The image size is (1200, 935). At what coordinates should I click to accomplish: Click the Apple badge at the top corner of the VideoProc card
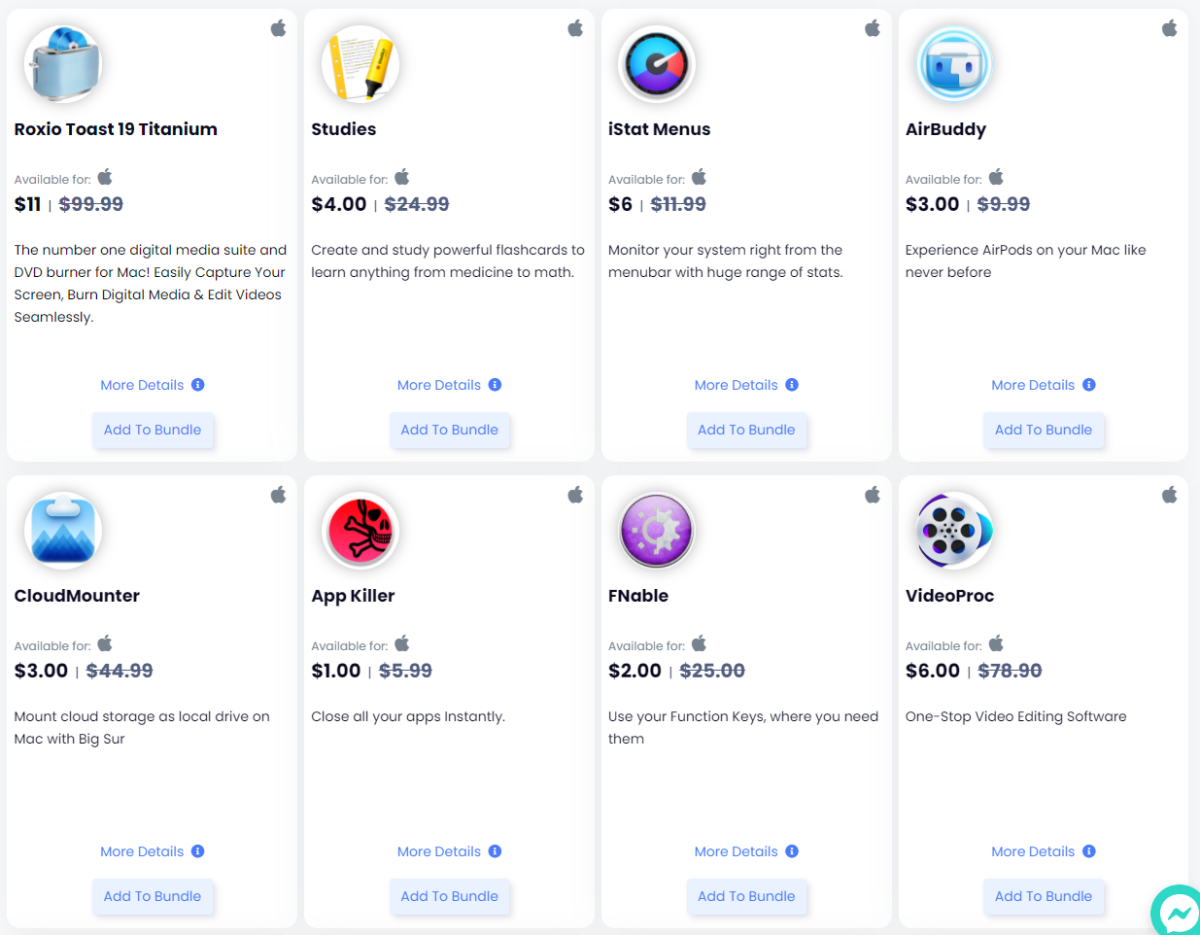click(1169, 494)
